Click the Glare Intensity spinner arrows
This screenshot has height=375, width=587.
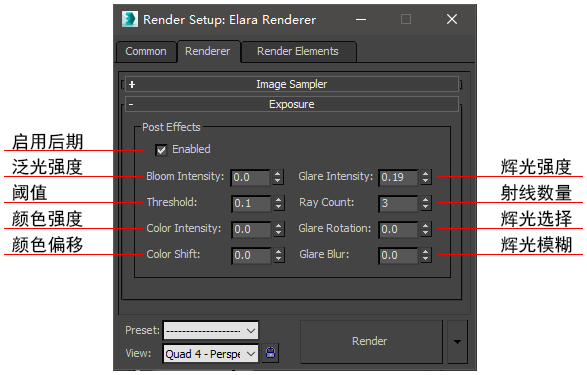pyautogui.click(x=425, y=177)
